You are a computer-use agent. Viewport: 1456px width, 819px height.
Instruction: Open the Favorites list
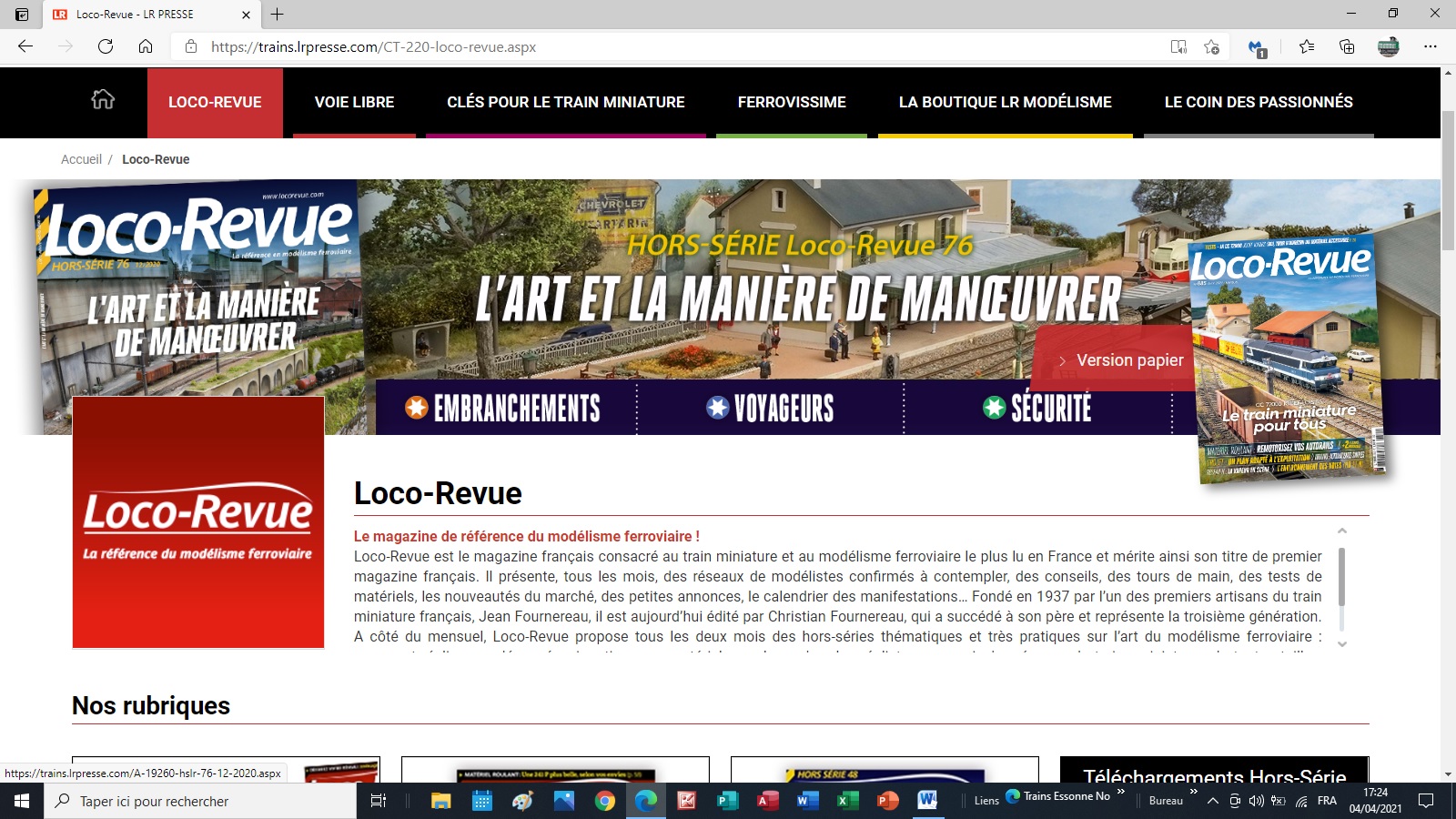(1307, 46)
